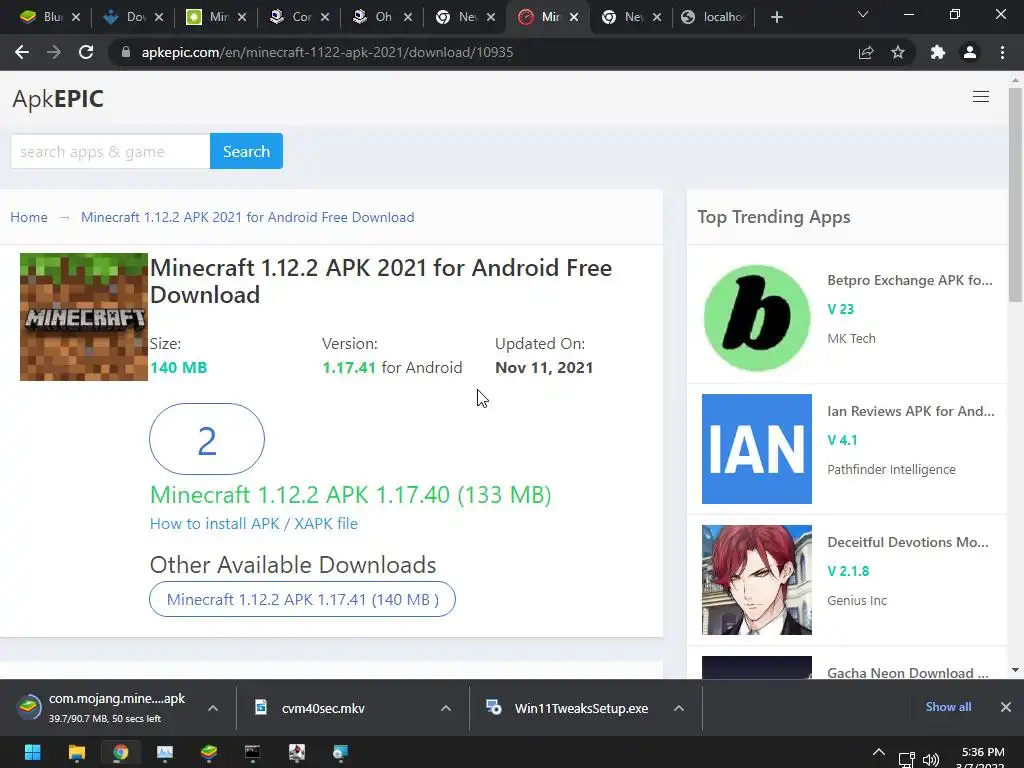The height and width of the screenshot is (768, 1024).
Task: Close the downloads bar with X
Action: (1006, 707)
